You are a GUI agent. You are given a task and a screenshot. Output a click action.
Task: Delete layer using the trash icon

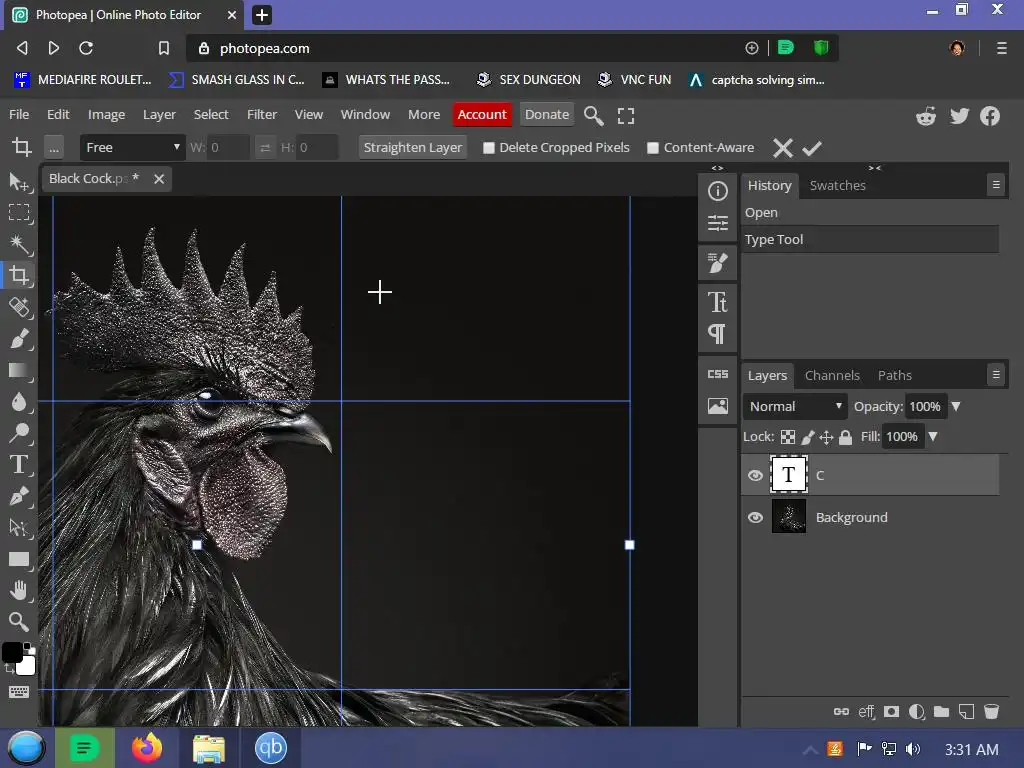tap(991, 712)
